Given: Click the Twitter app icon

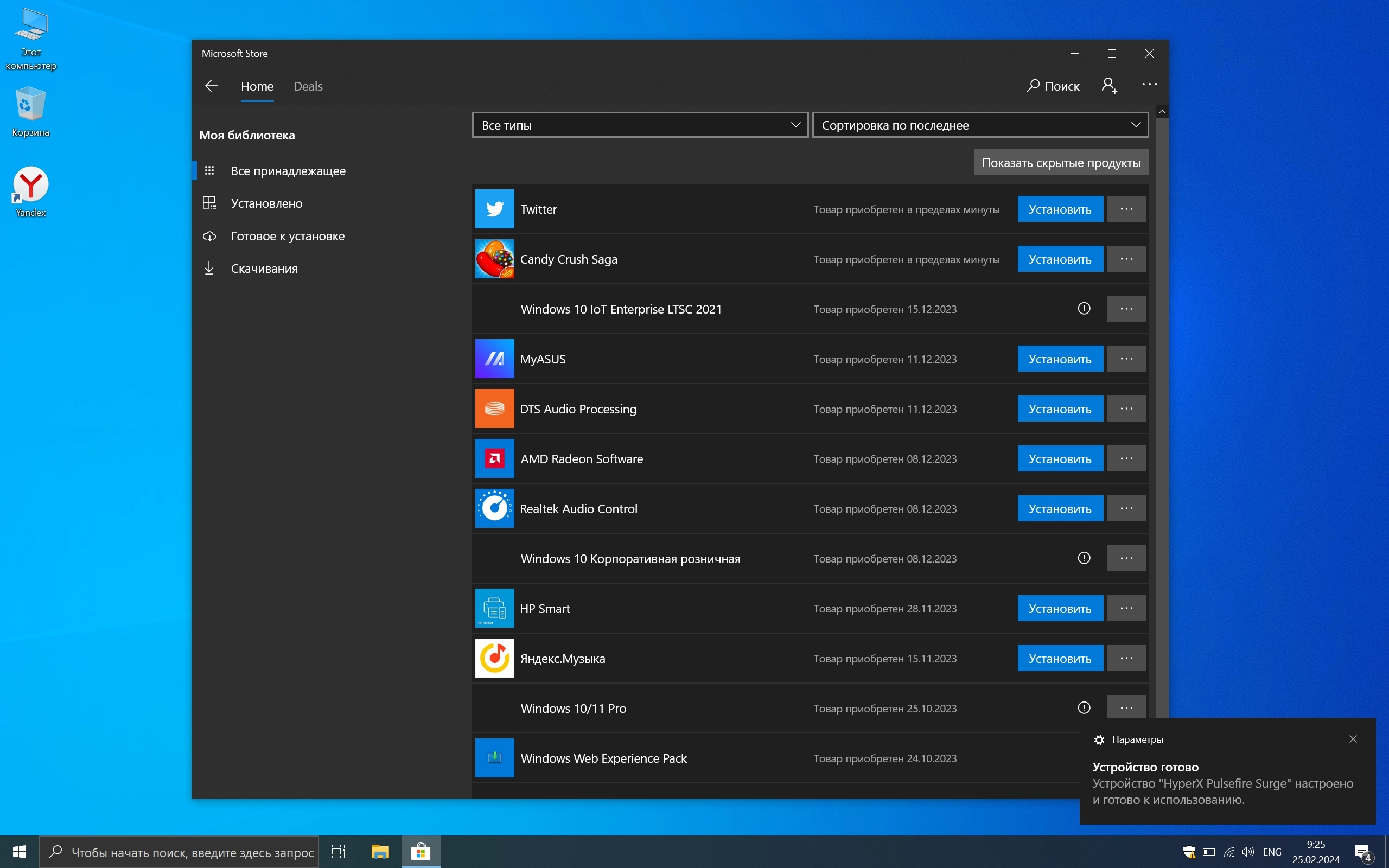Looking at the screenshot, I should (494, 209).
